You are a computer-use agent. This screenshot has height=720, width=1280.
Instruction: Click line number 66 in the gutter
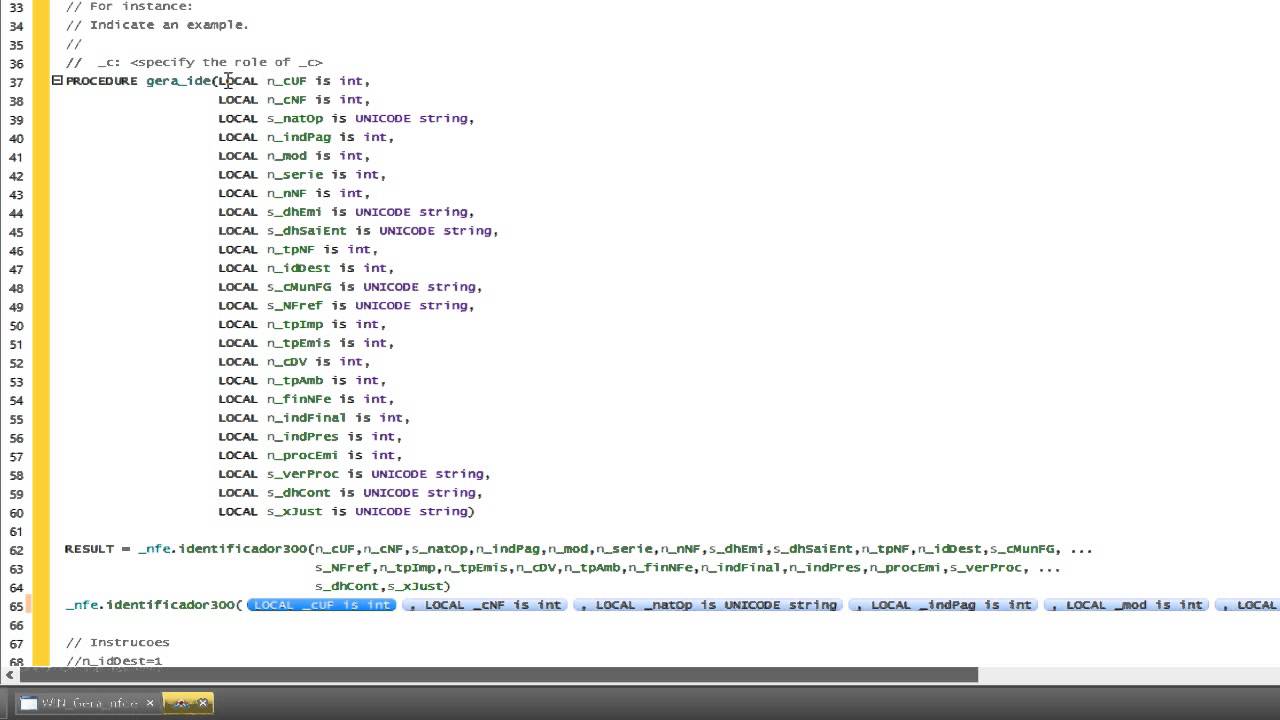point(17,626)
